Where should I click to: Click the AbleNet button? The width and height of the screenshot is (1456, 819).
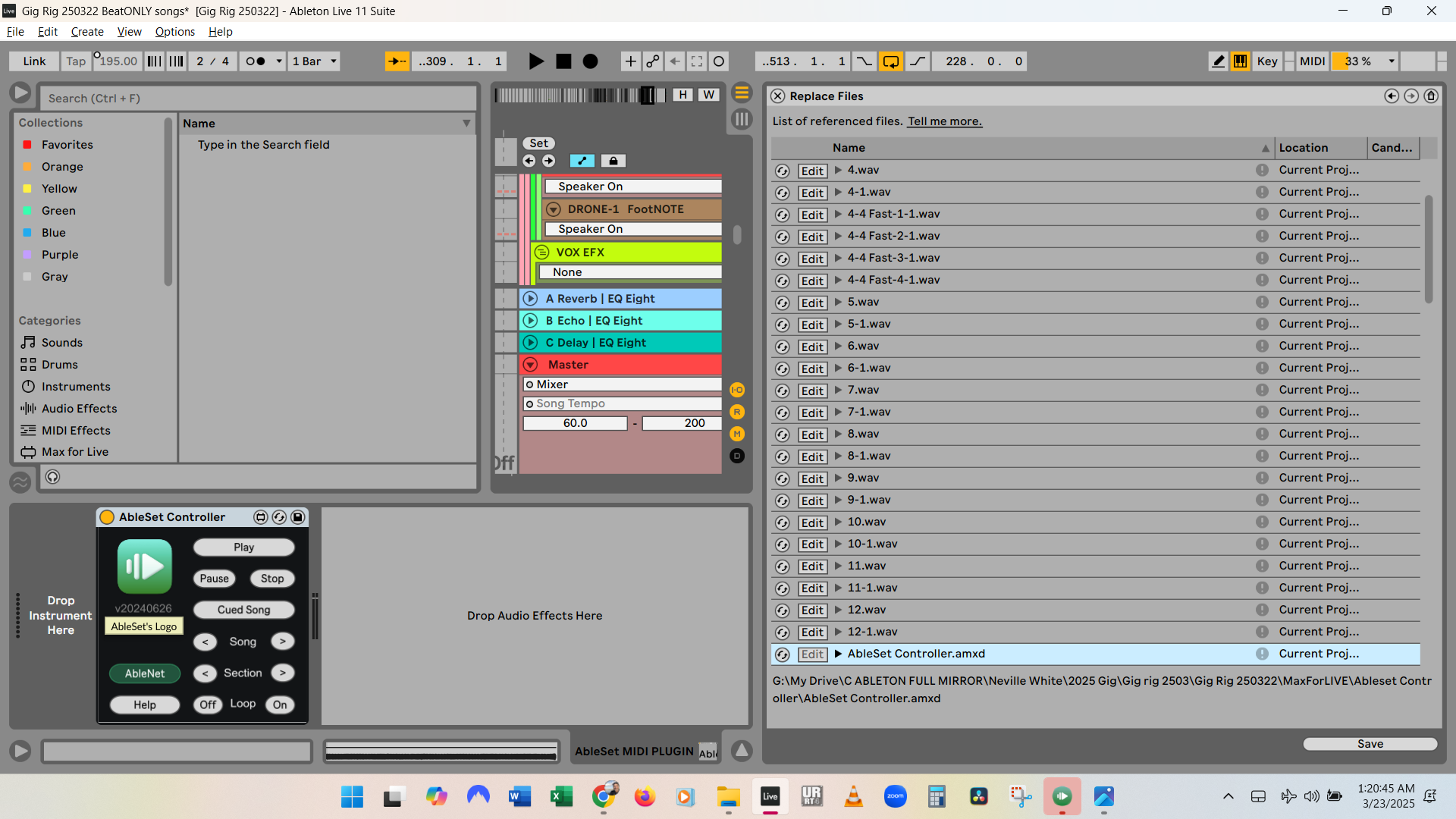(145, 673)
